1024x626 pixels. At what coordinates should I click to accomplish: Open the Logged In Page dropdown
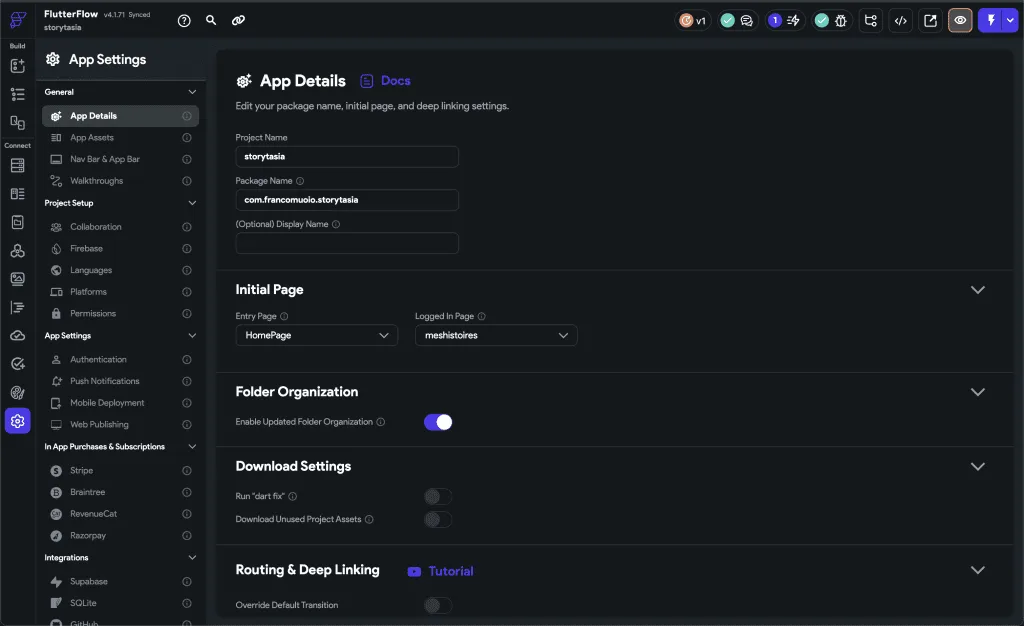[496, 335]
